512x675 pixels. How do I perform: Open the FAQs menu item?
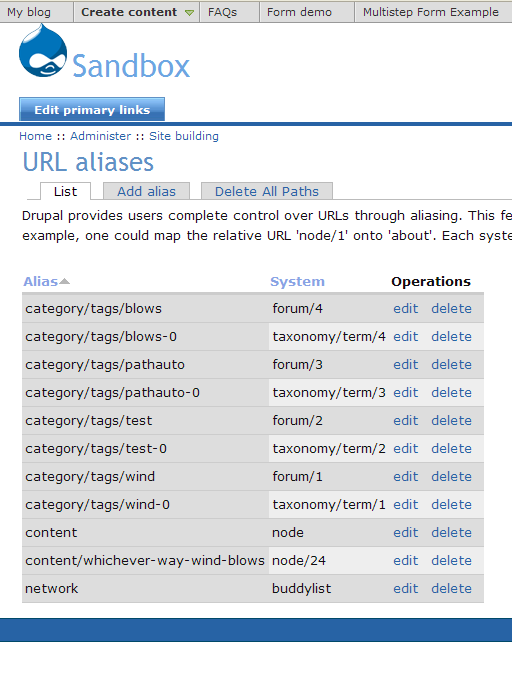coord(222,12)
